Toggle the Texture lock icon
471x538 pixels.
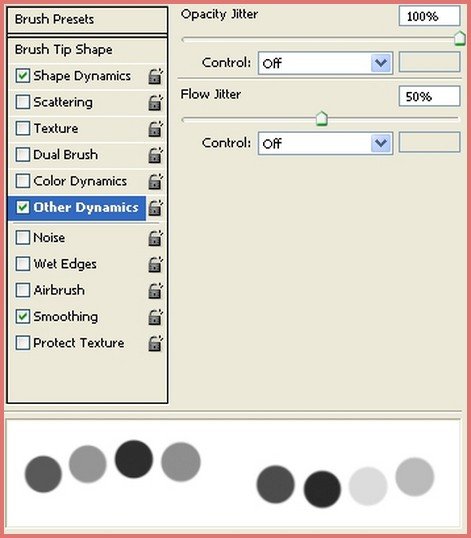[x=155, y=129]
